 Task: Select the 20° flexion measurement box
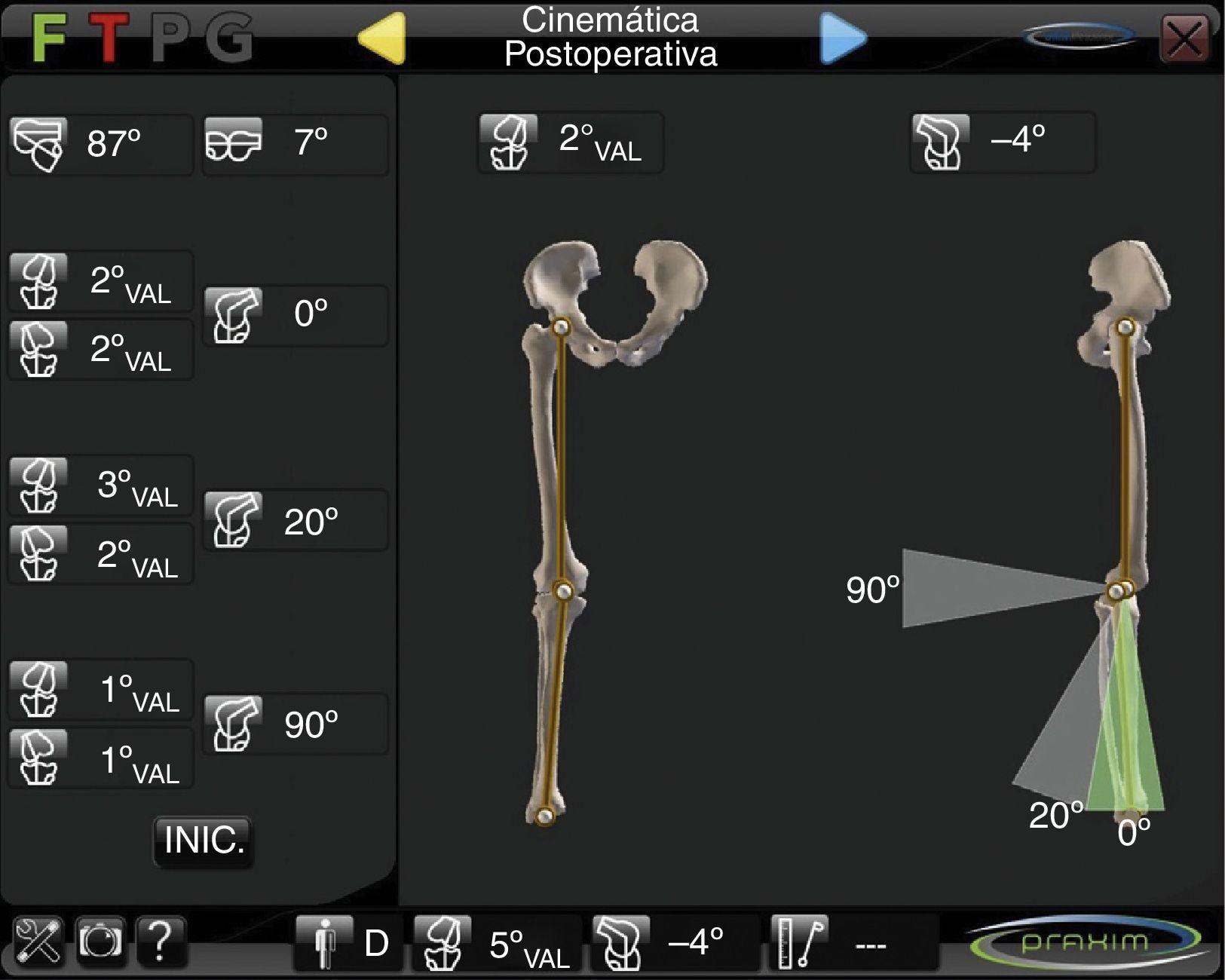point(296,521)
